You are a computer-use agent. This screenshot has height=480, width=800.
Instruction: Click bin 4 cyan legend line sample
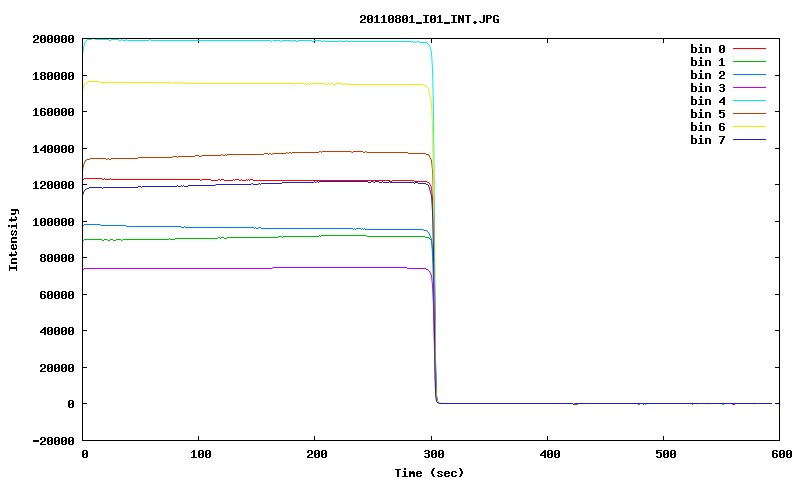749,100
